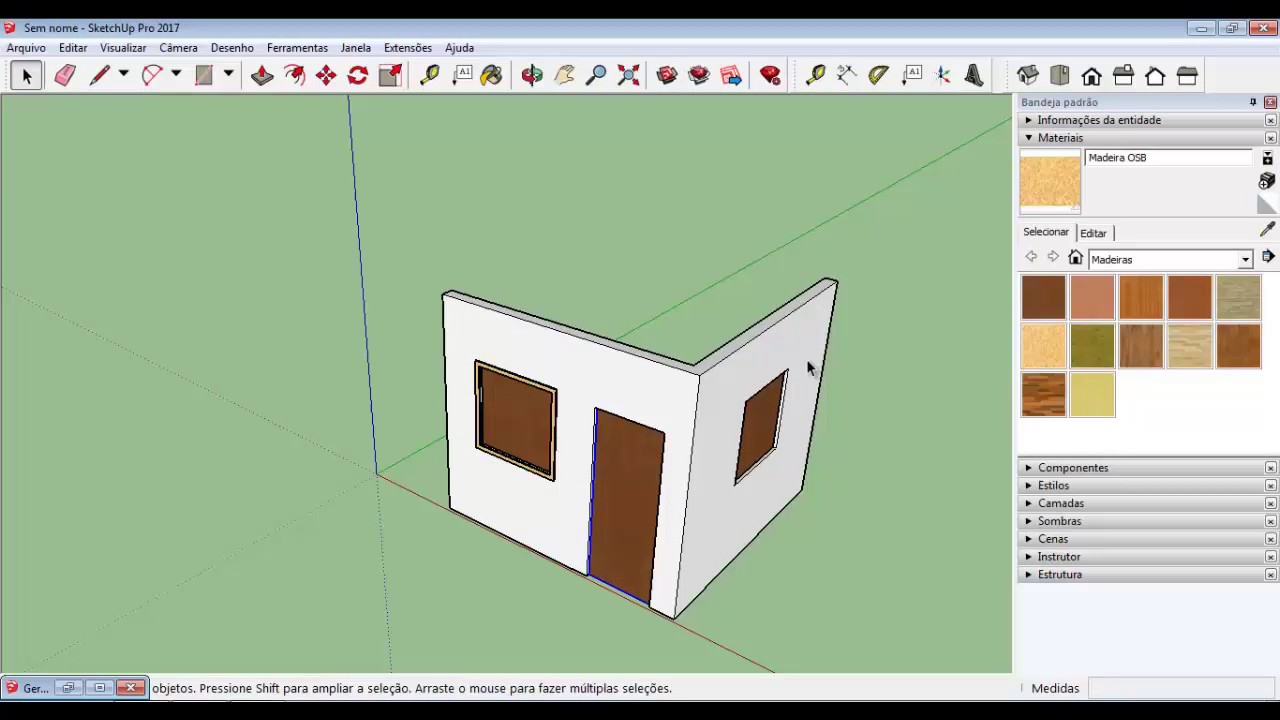Select the Dimension tool

[x=847, y=75]
